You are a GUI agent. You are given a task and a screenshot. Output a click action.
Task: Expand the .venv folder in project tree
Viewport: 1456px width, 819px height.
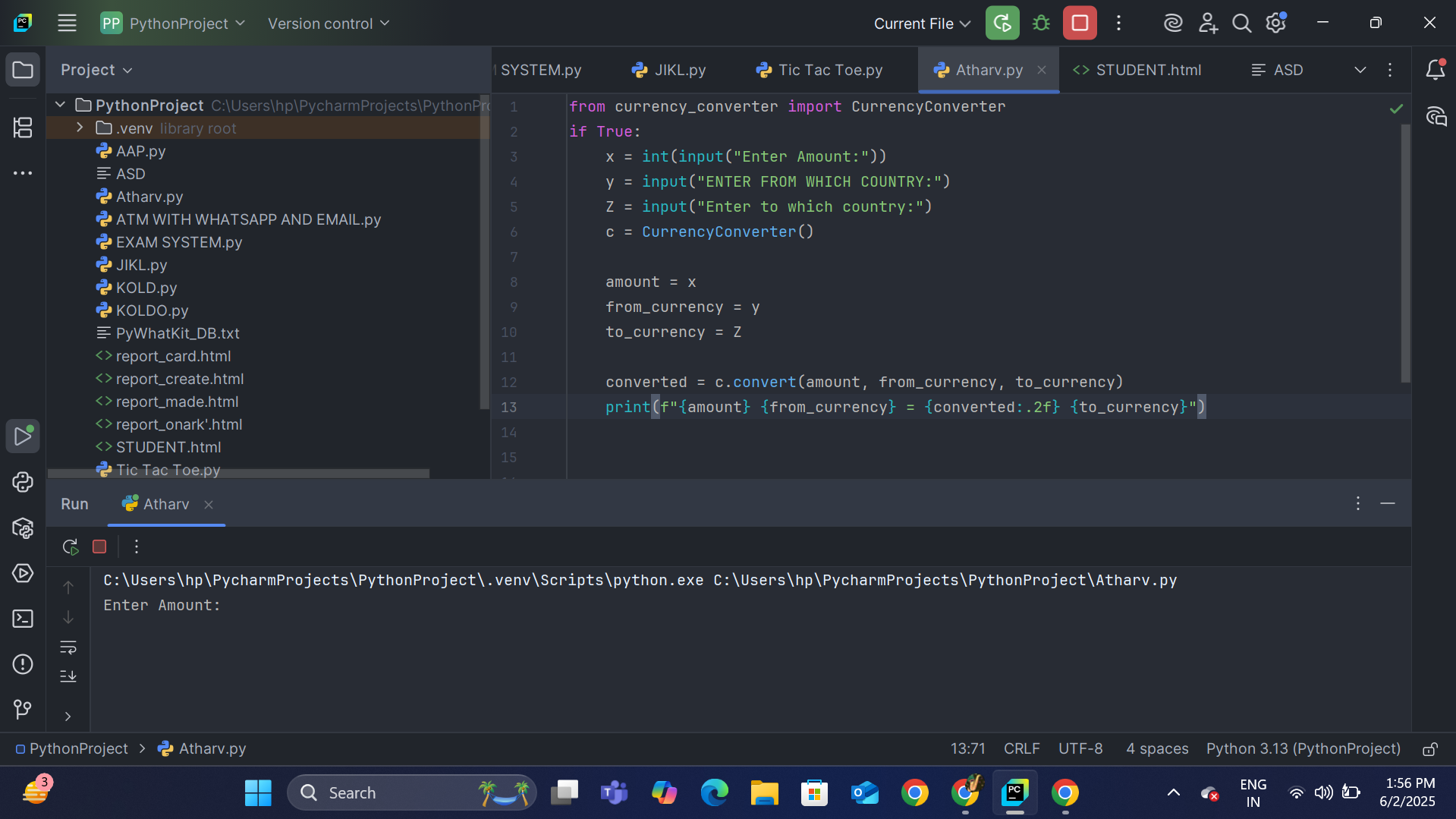(80, 128)
